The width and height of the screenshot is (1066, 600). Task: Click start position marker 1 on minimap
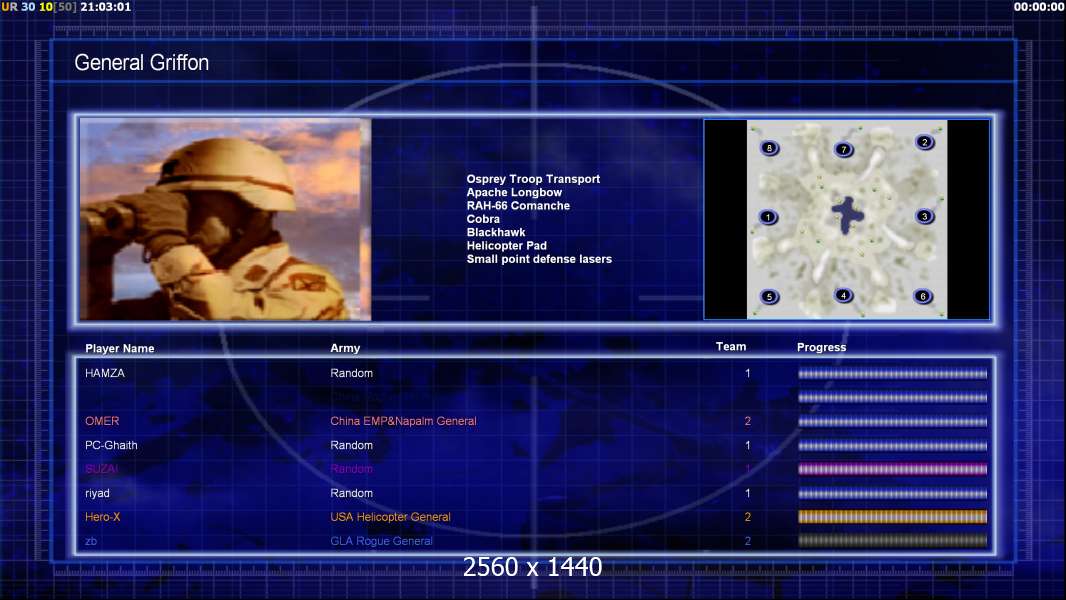point(768,217)
